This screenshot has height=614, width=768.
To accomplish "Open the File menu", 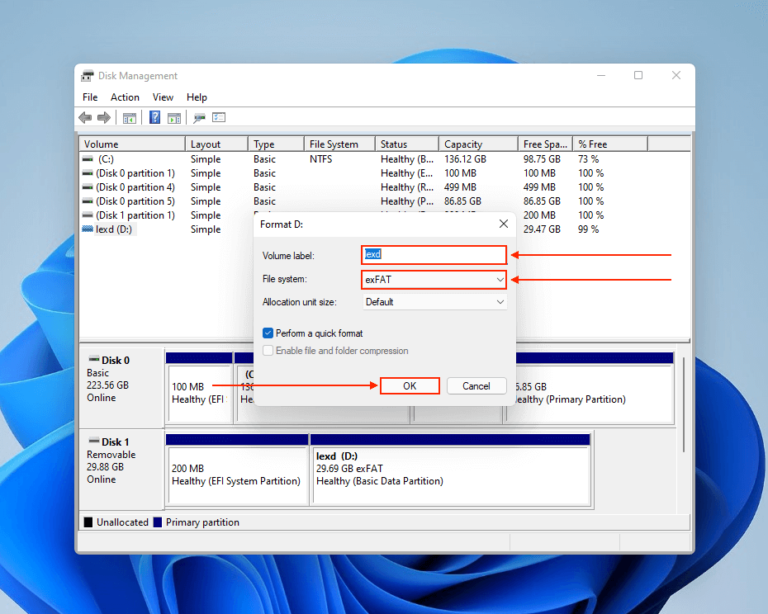I will pyautogui.click(x=90, y=97).
